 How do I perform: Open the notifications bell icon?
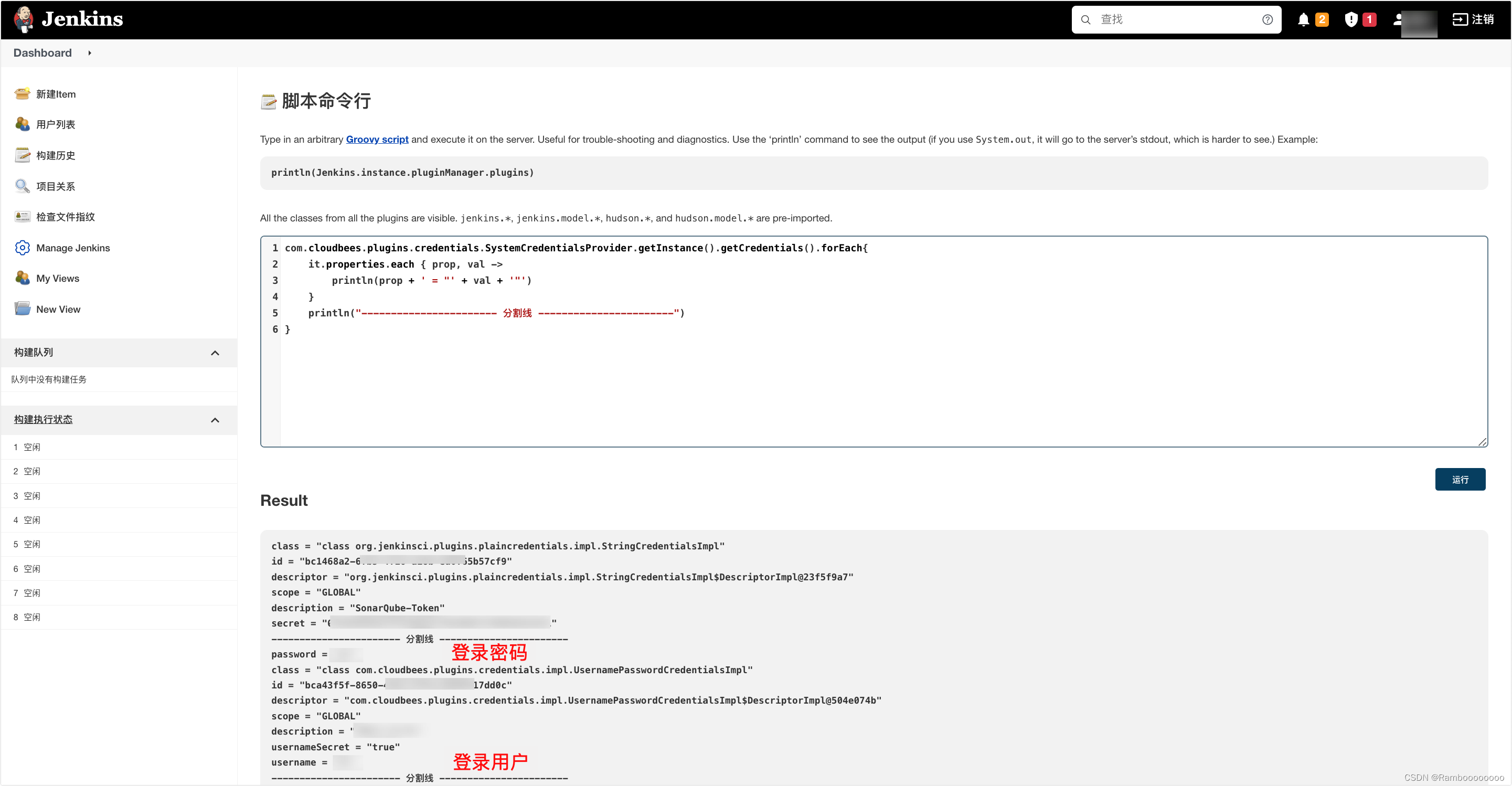point(1303,19)
